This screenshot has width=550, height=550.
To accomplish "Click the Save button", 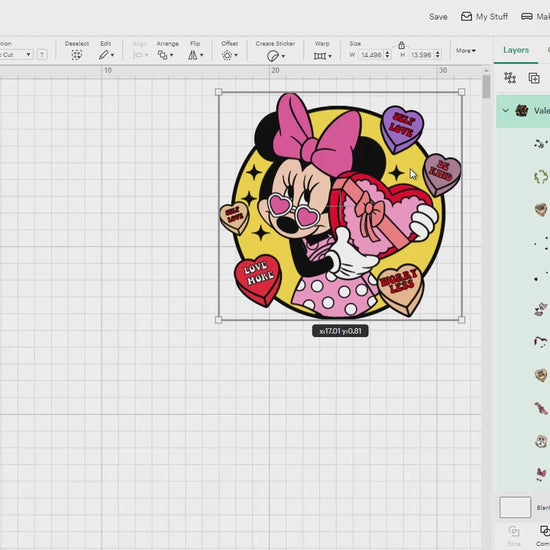I will coord(438,17).
